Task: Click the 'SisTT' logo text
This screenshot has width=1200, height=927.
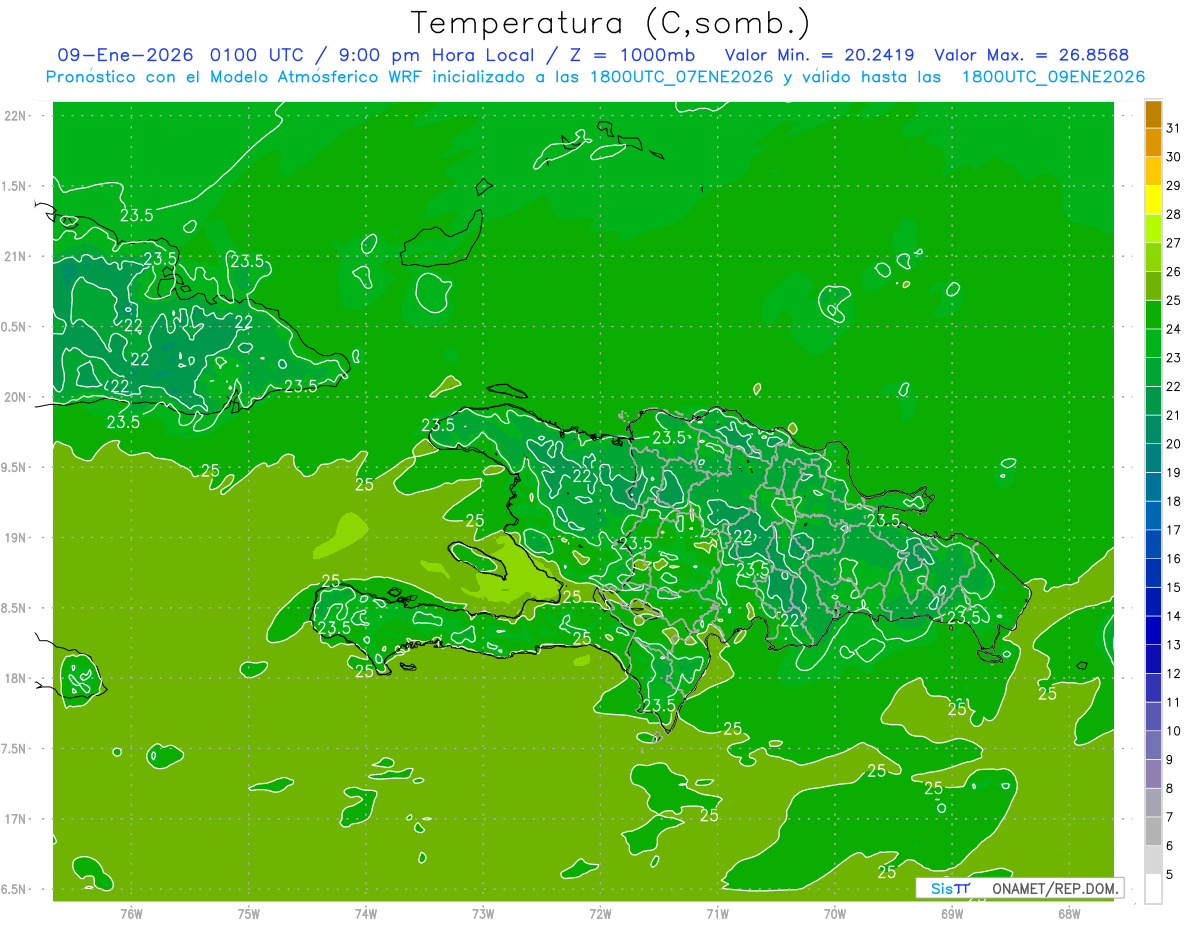Action: 950,888
